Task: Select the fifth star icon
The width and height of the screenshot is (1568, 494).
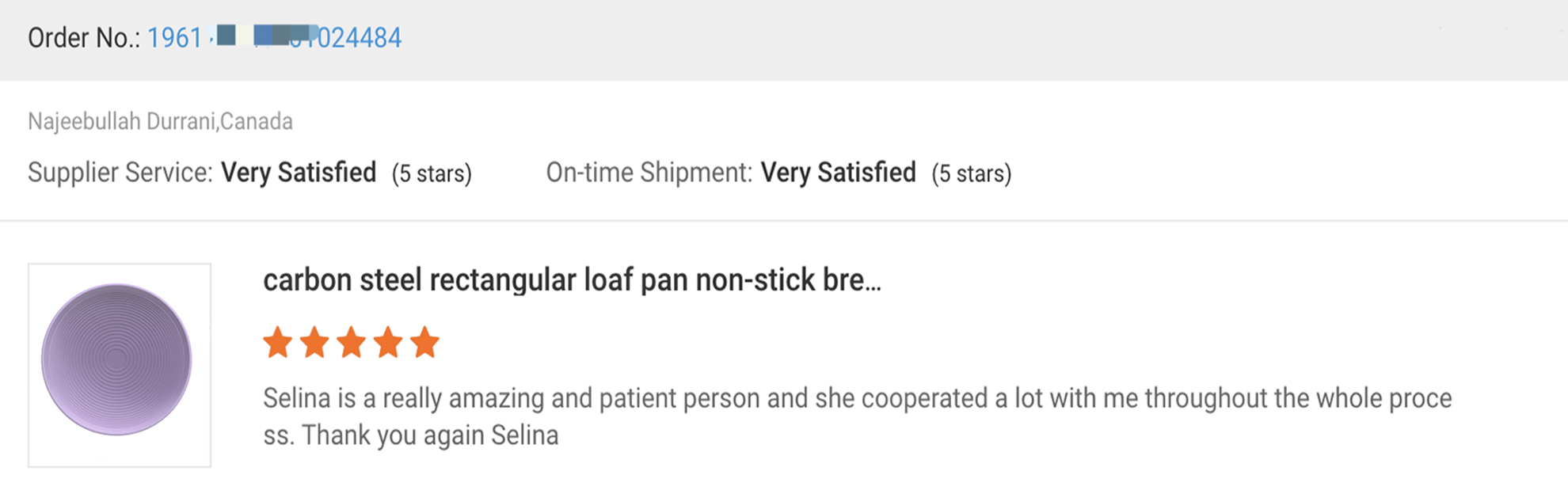Action: 424,342
